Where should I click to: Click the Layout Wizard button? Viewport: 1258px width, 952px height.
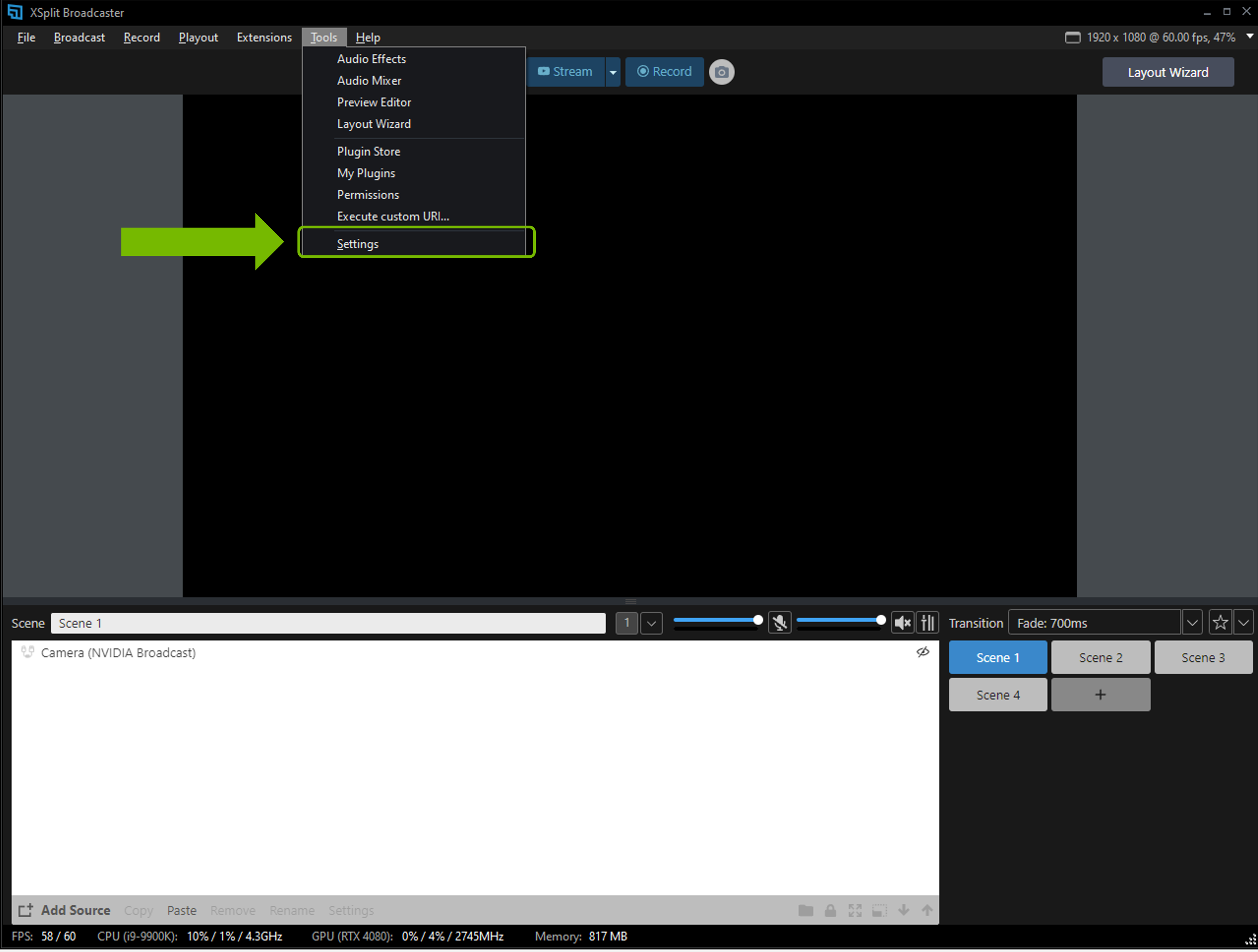[x=1168, y=72]
